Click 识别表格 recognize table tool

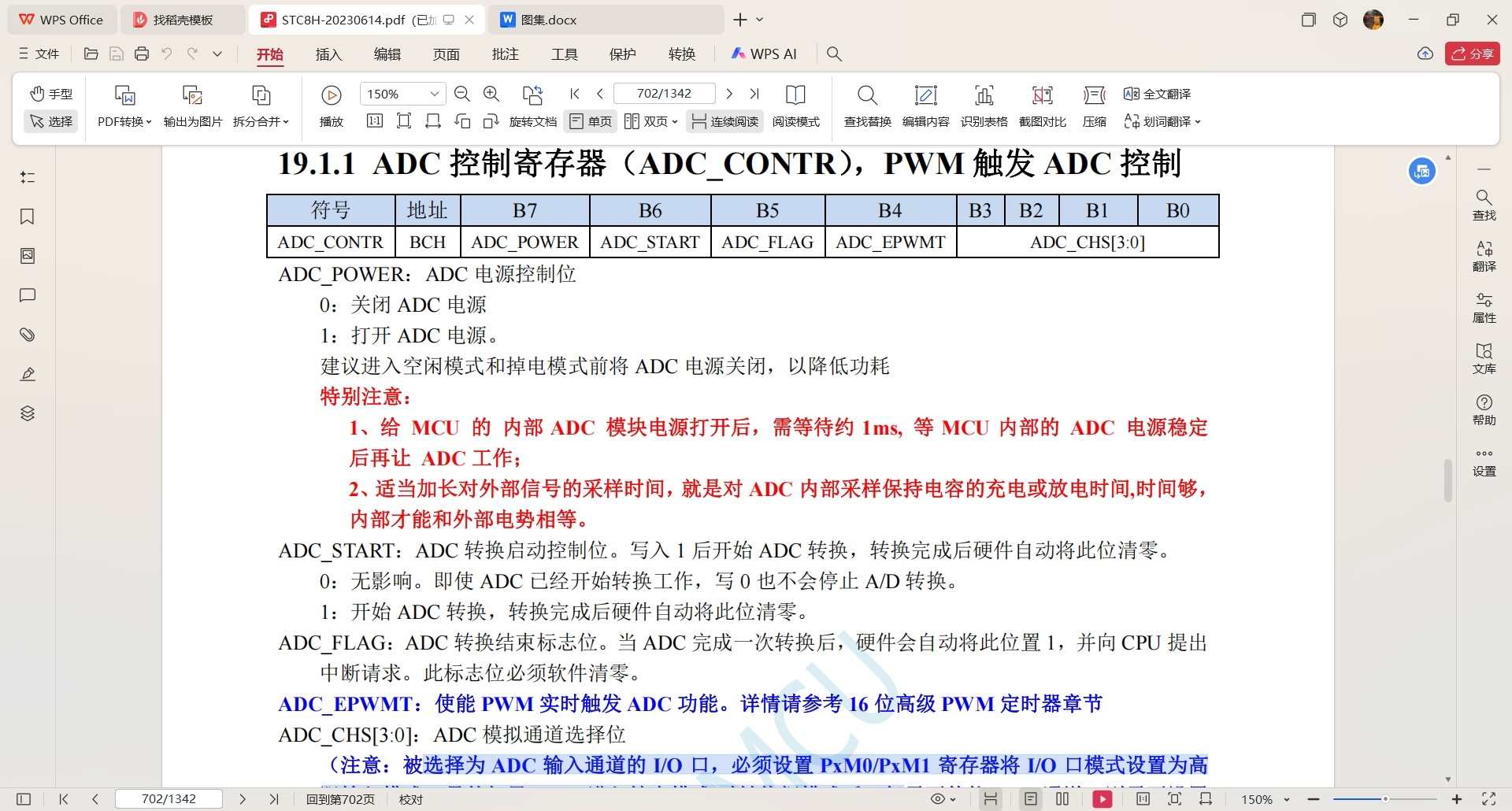984,106
